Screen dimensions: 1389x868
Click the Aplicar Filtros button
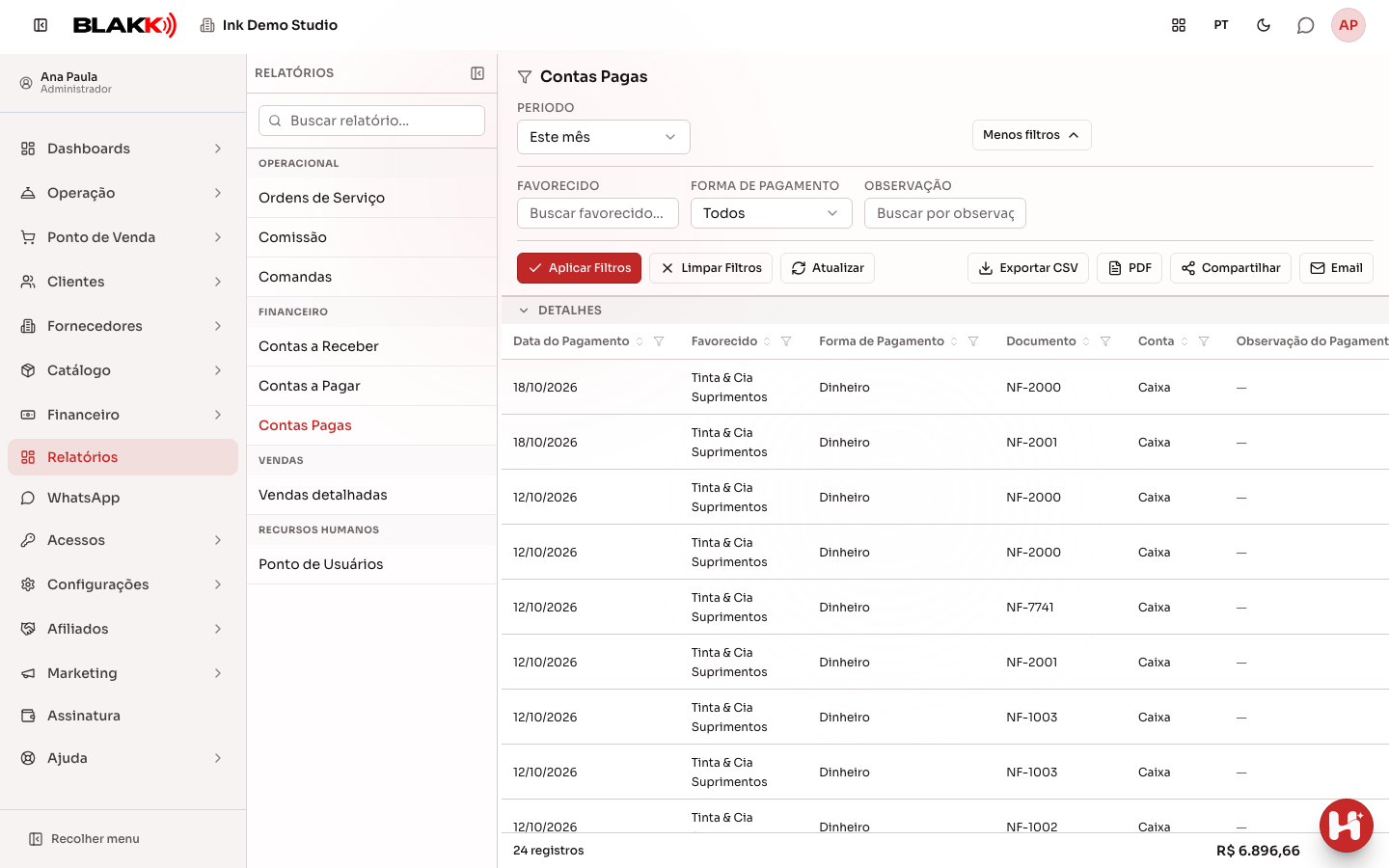[579, 268]
